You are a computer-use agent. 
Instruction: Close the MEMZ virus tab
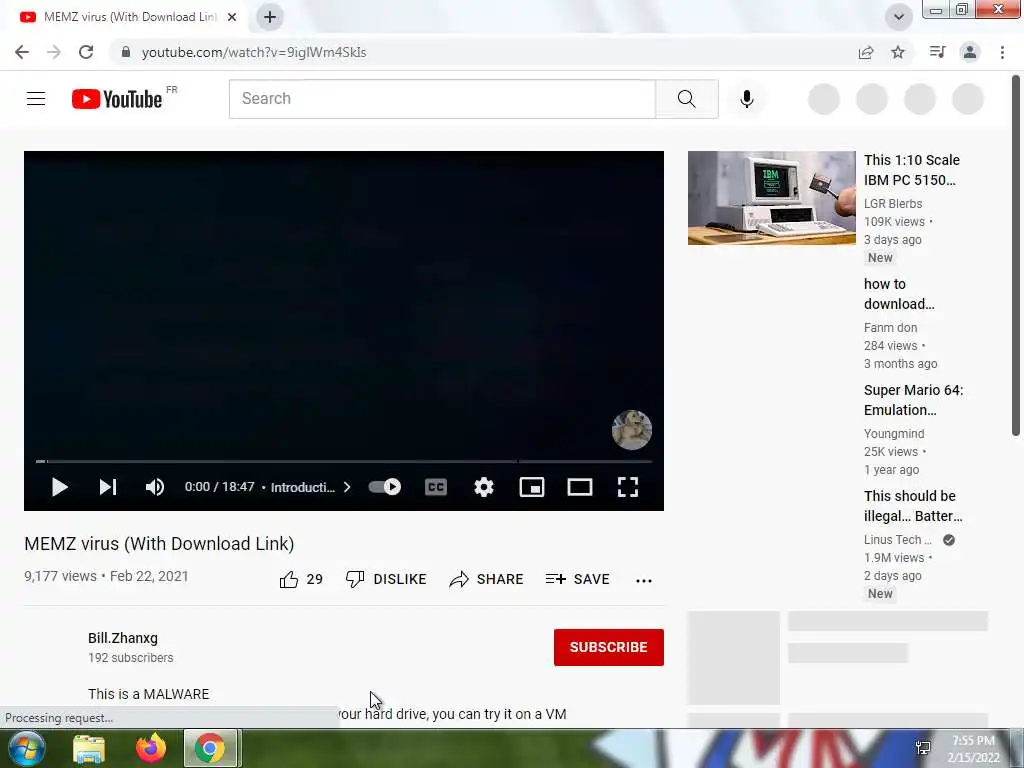[232, 17]
